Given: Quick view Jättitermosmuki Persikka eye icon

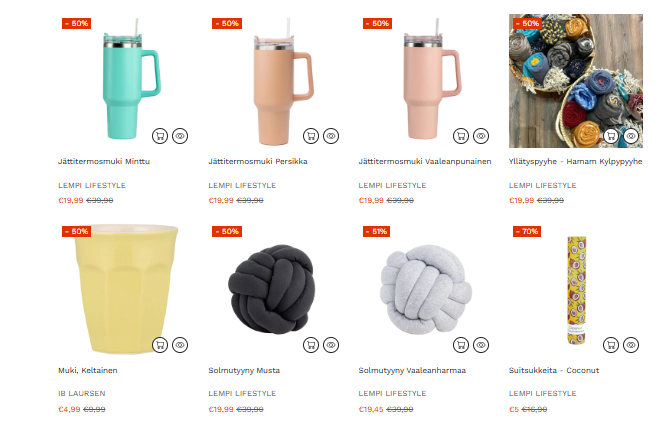Looking at the screenshot, I should [331, 136].
